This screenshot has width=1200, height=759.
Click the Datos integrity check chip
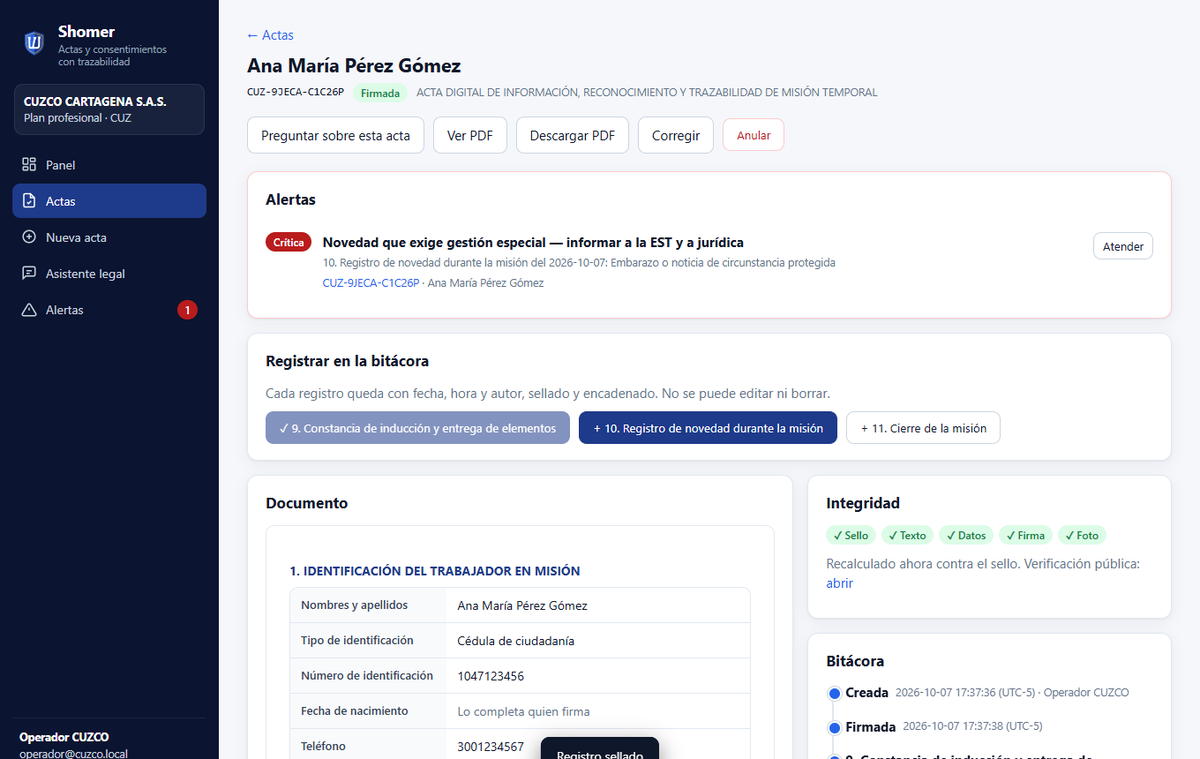point(965,535)
